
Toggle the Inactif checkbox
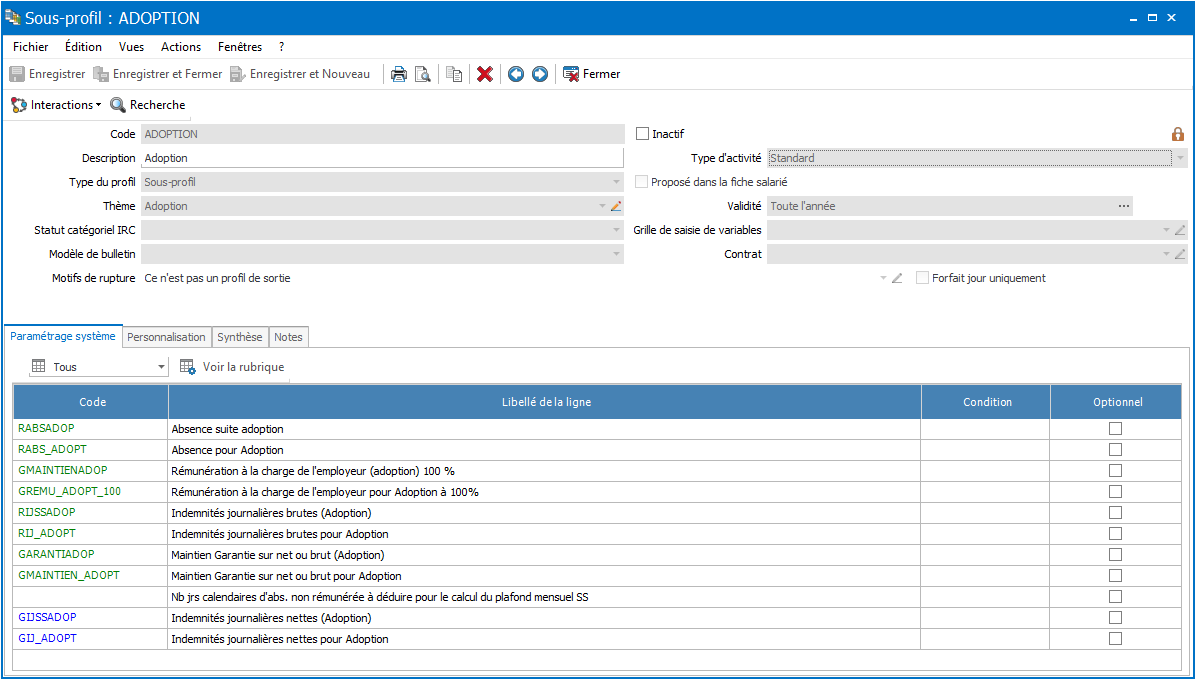(x=642, y=133)
